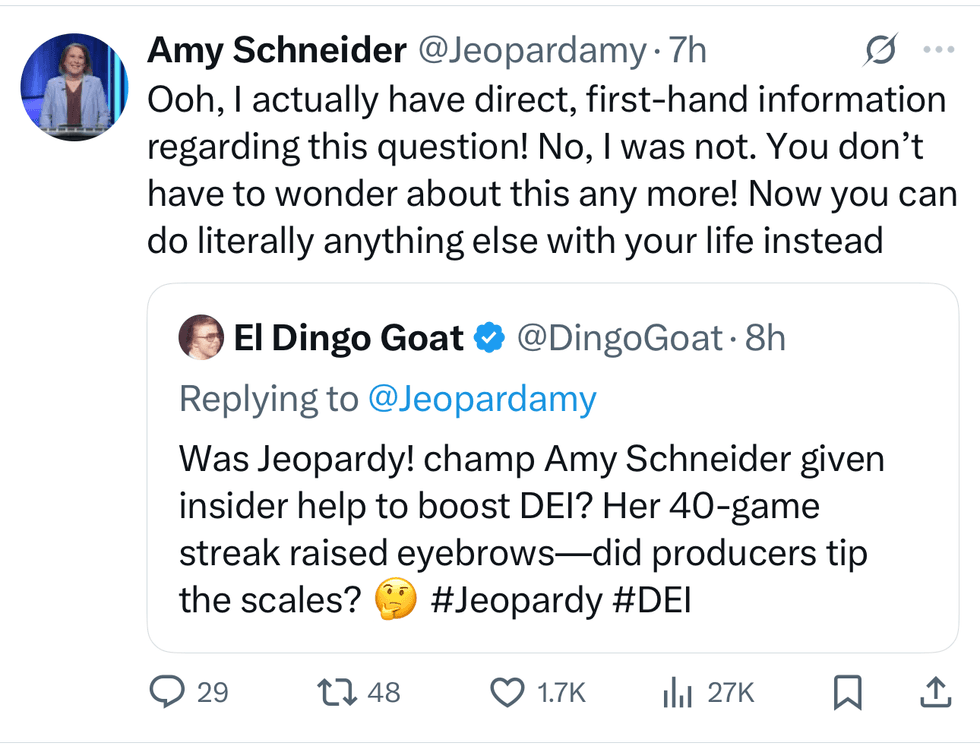Click the 8h timestamp in quoted tweet

coord(765,339)
